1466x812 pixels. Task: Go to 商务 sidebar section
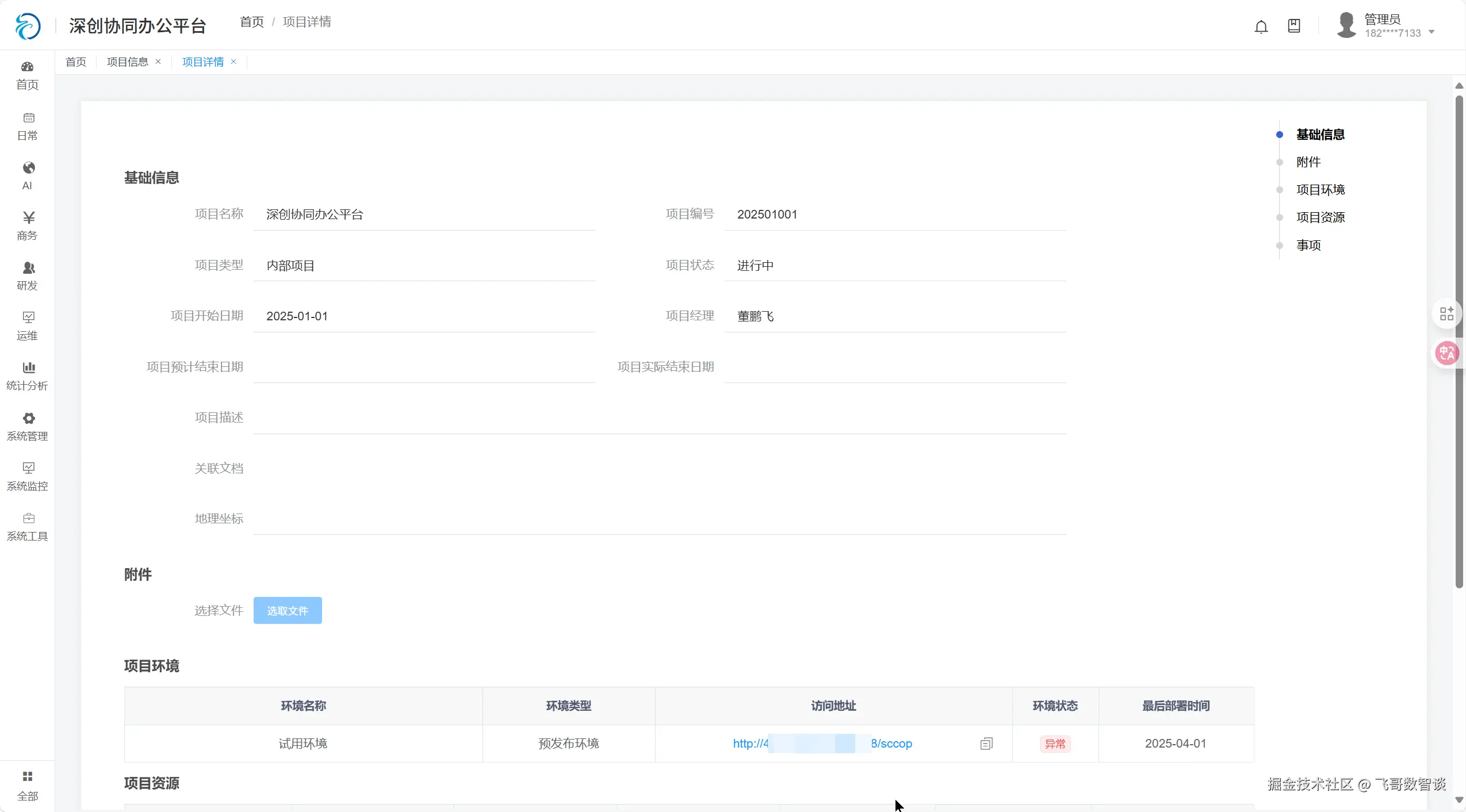27,225
